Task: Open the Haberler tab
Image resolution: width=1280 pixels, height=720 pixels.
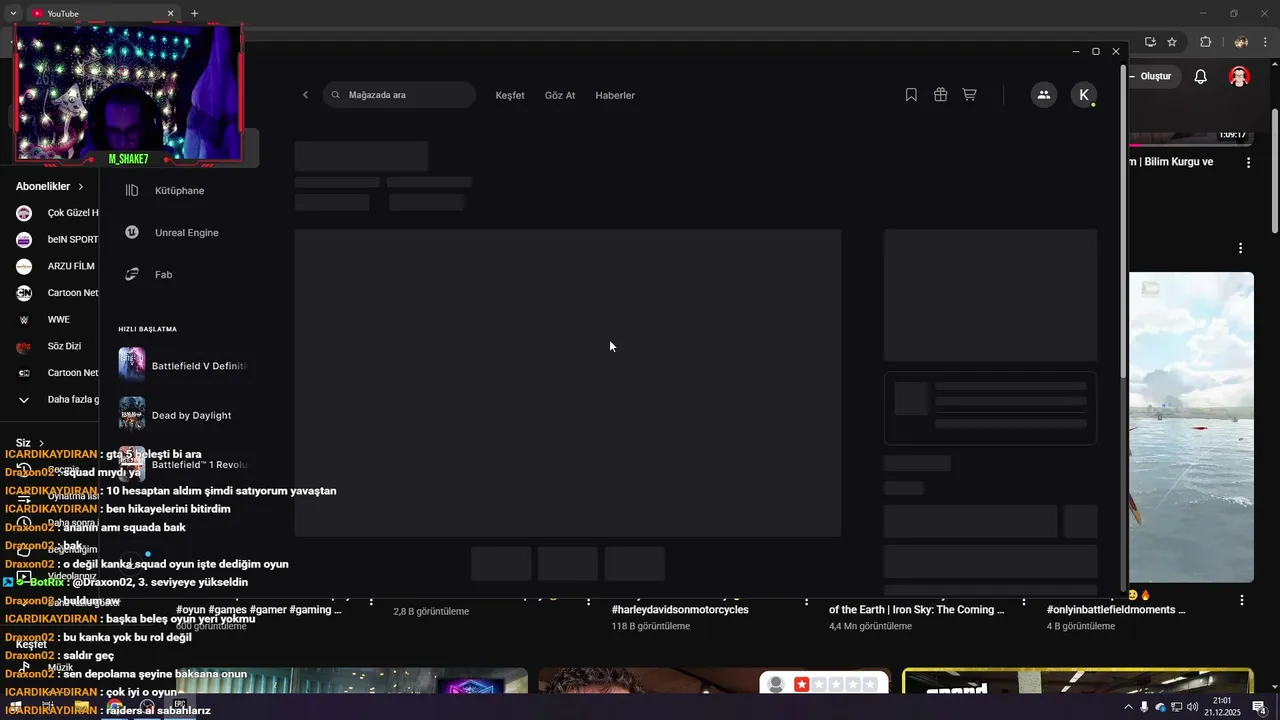Action: point(615,95)
